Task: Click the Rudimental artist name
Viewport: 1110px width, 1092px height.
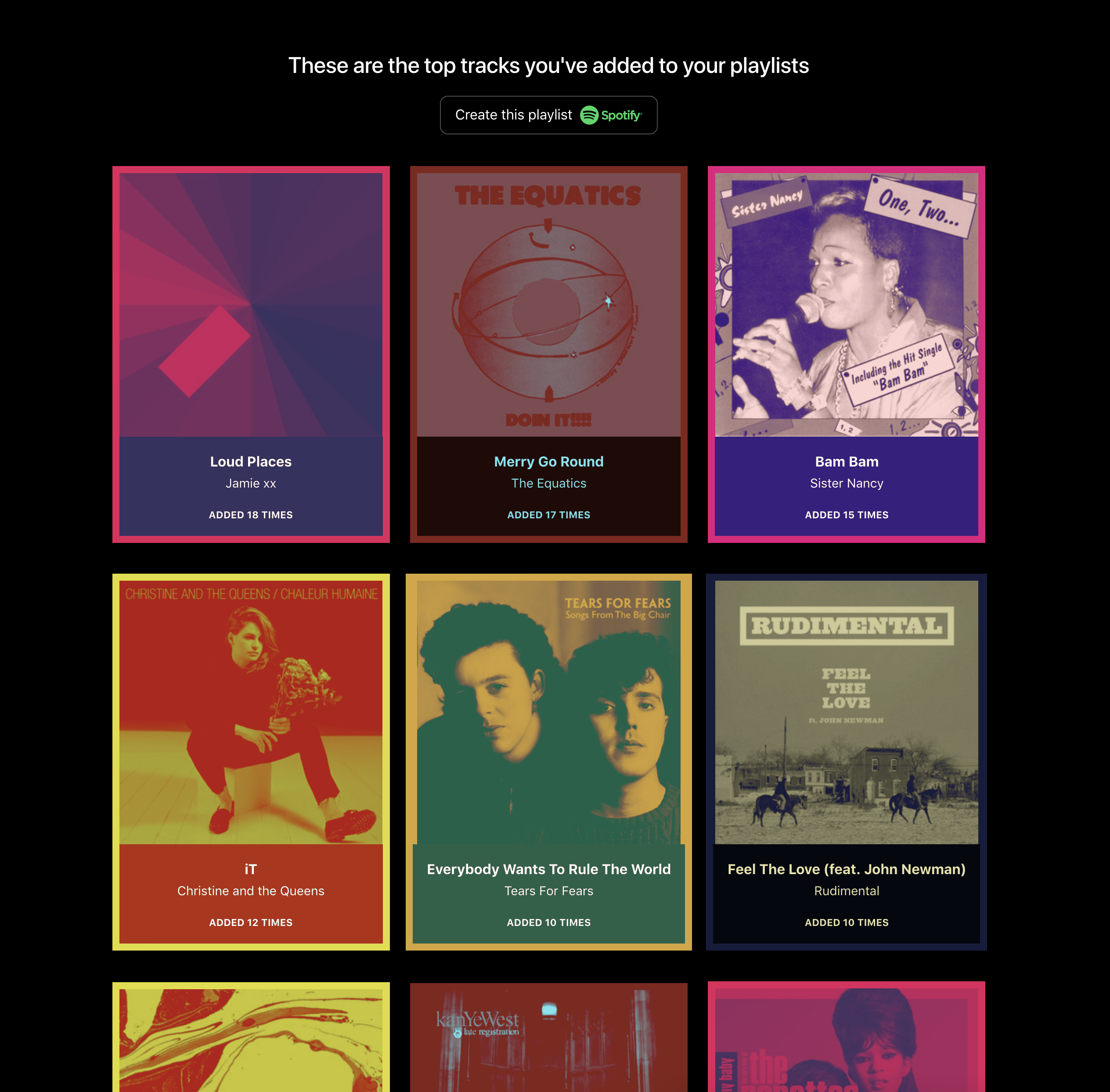Action: click(846, 891)
